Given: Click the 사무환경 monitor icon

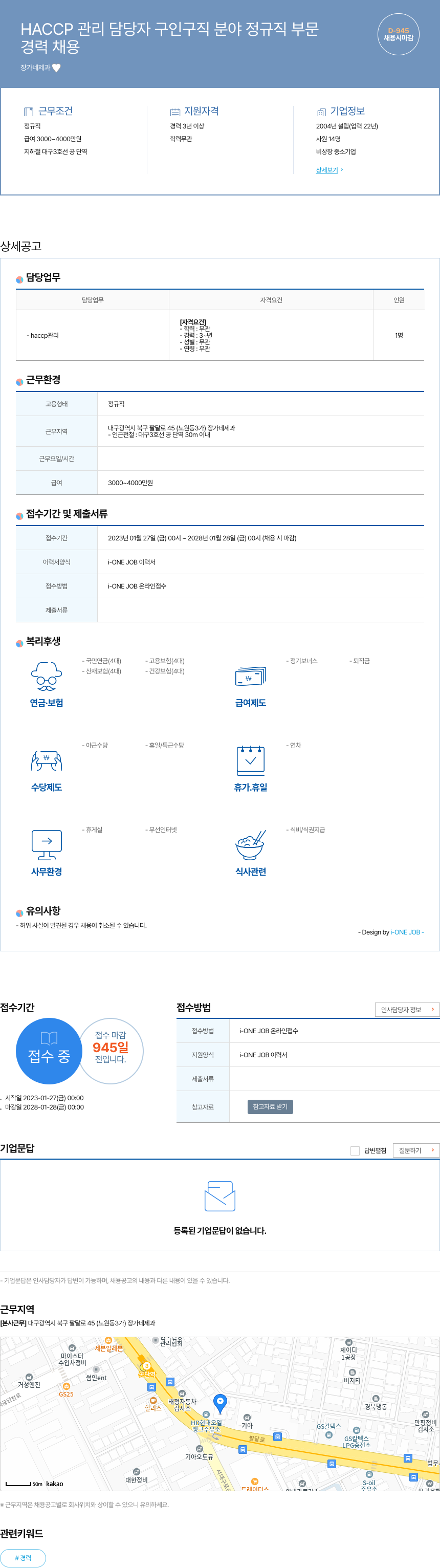Looking at the screenshot, I should (x=46, y=845).
